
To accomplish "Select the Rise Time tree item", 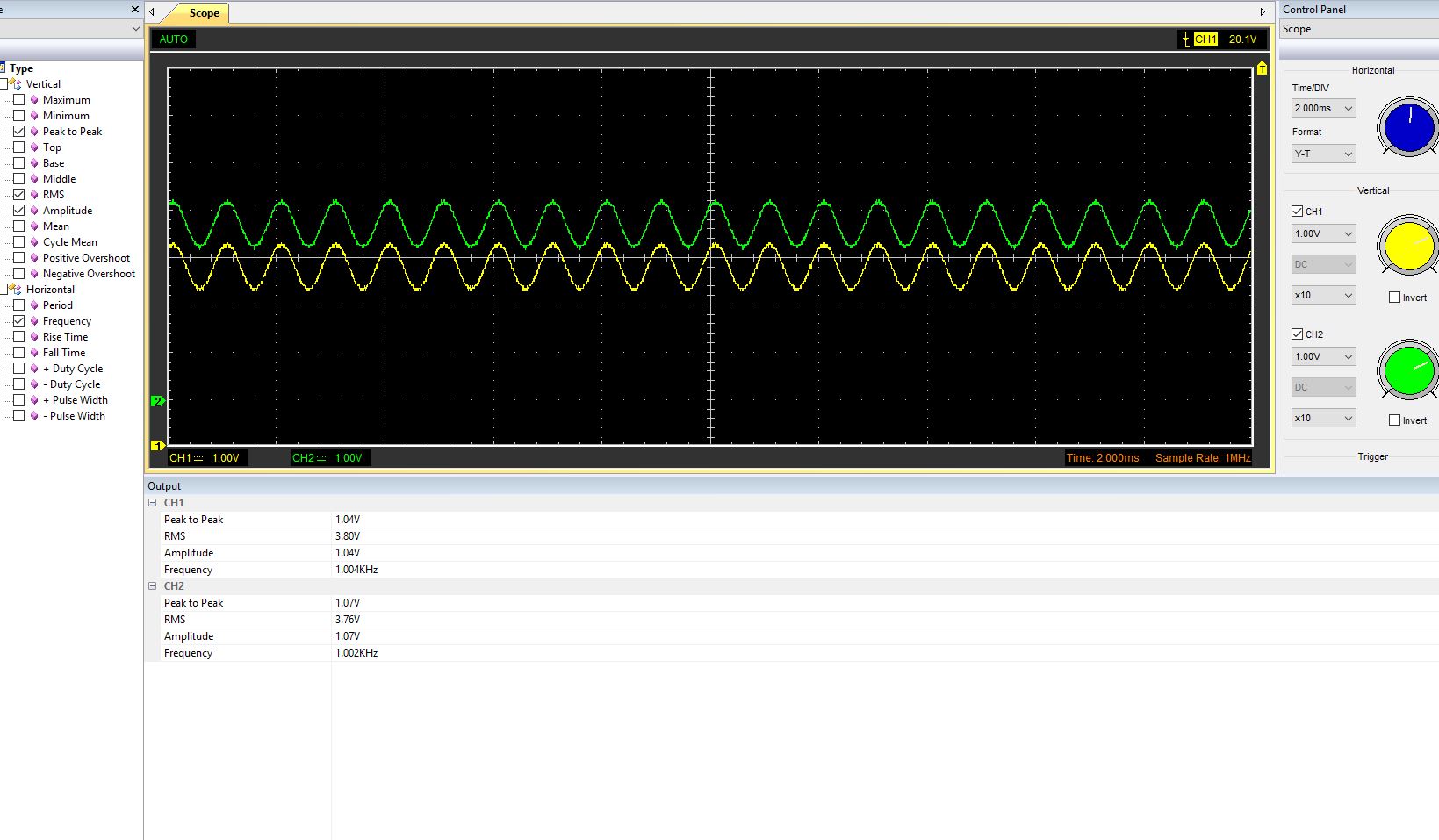I will tap(65, 337).
